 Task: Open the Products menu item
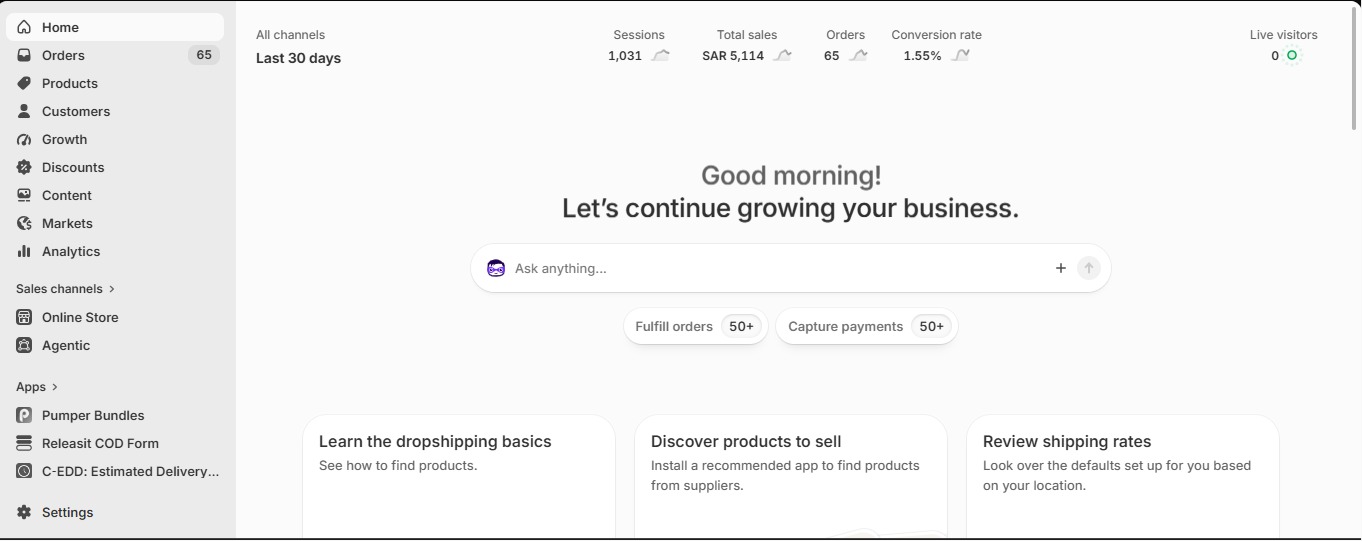115,83
